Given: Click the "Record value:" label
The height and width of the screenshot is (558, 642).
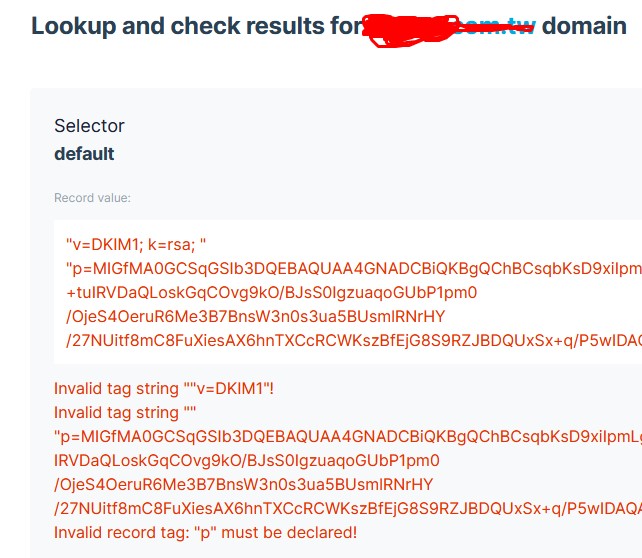Looking at the screenshot, I should (92, 198).
